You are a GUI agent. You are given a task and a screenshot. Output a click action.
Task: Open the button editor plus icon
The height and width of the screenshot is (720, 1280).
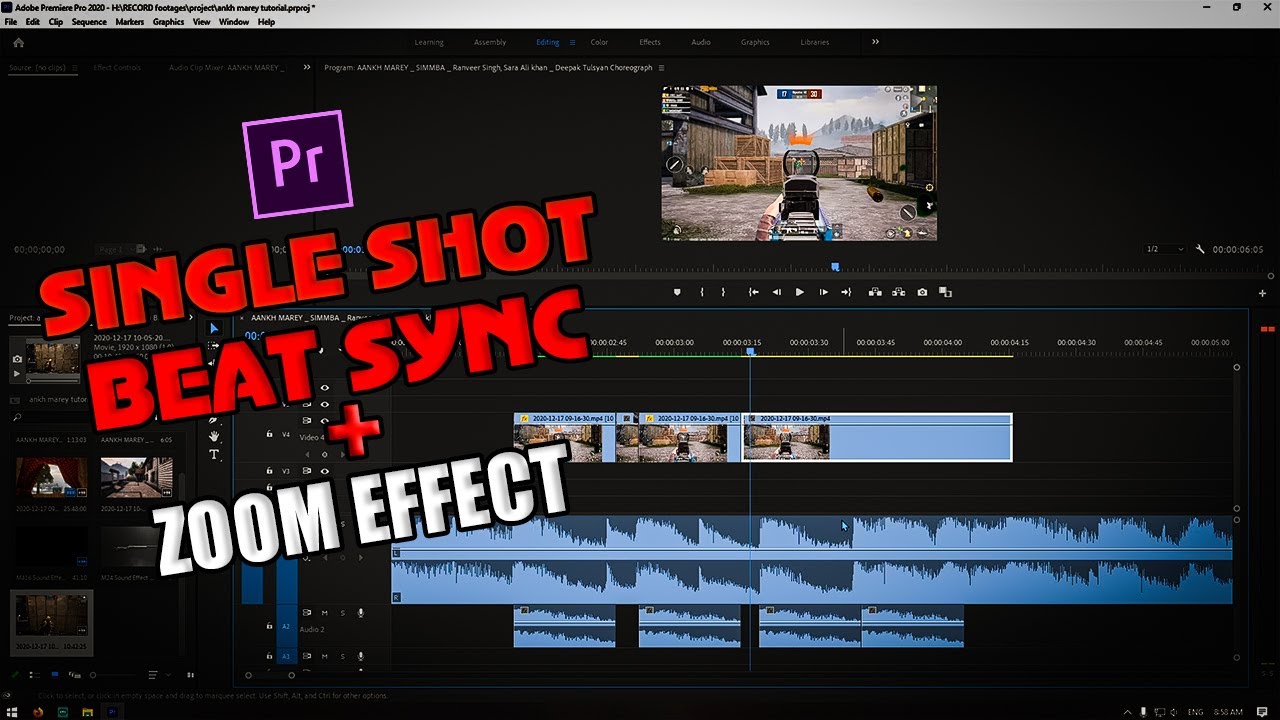(1262, 293)
